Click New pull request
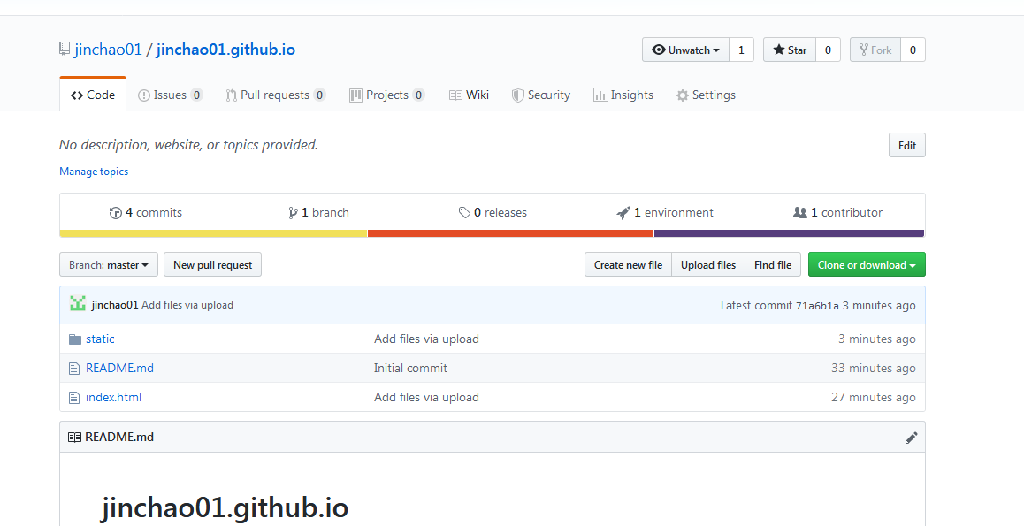Screen dimensions: 1024x526 click(213, 265)
